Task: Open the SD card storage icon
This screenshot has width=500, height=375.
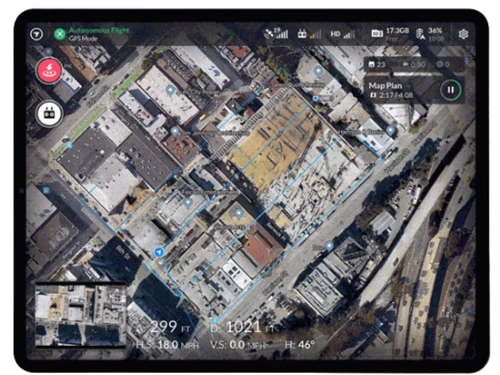Action: 377,34
